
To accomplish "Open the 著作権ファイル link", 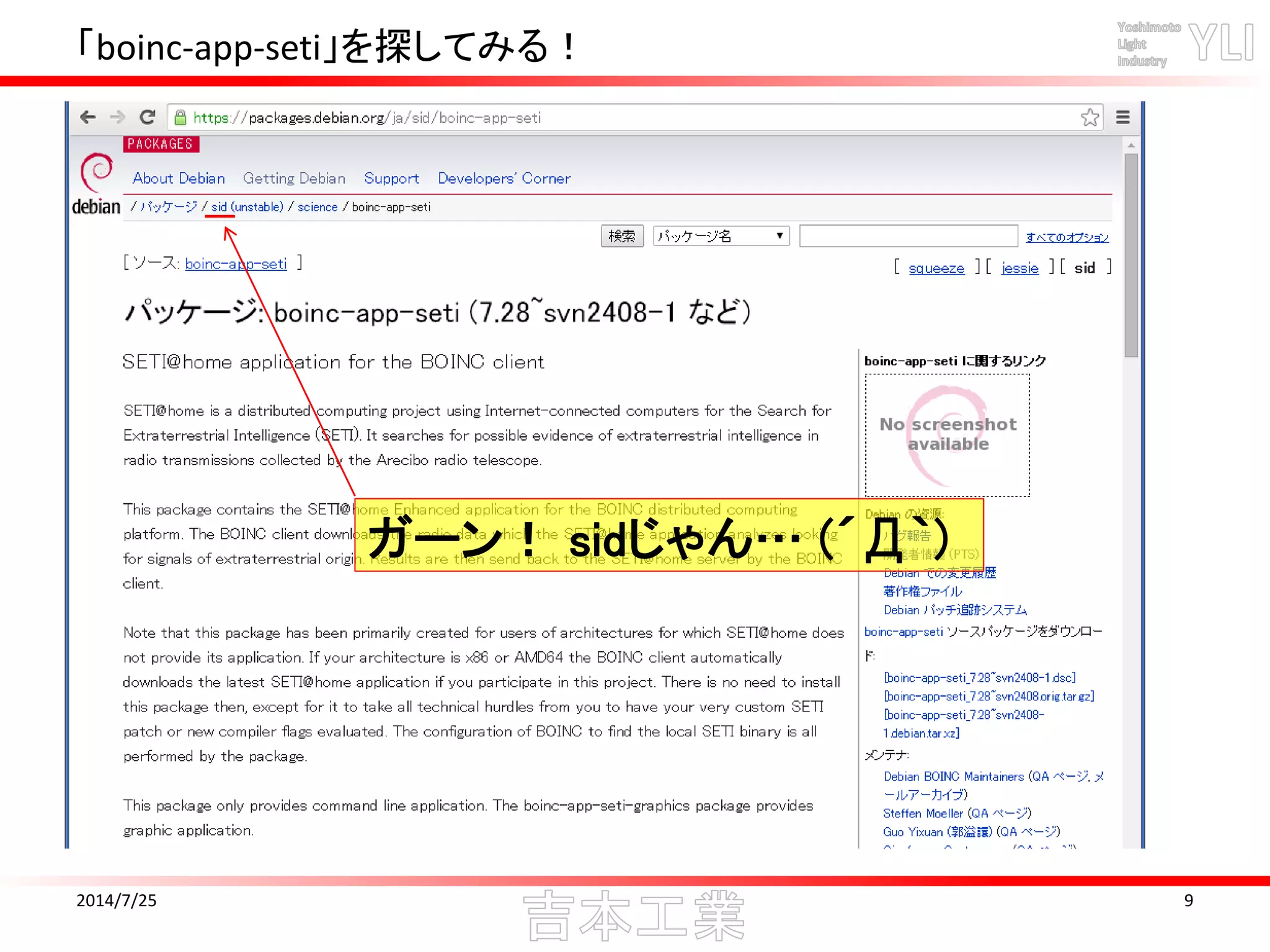I will coord(923,591).
